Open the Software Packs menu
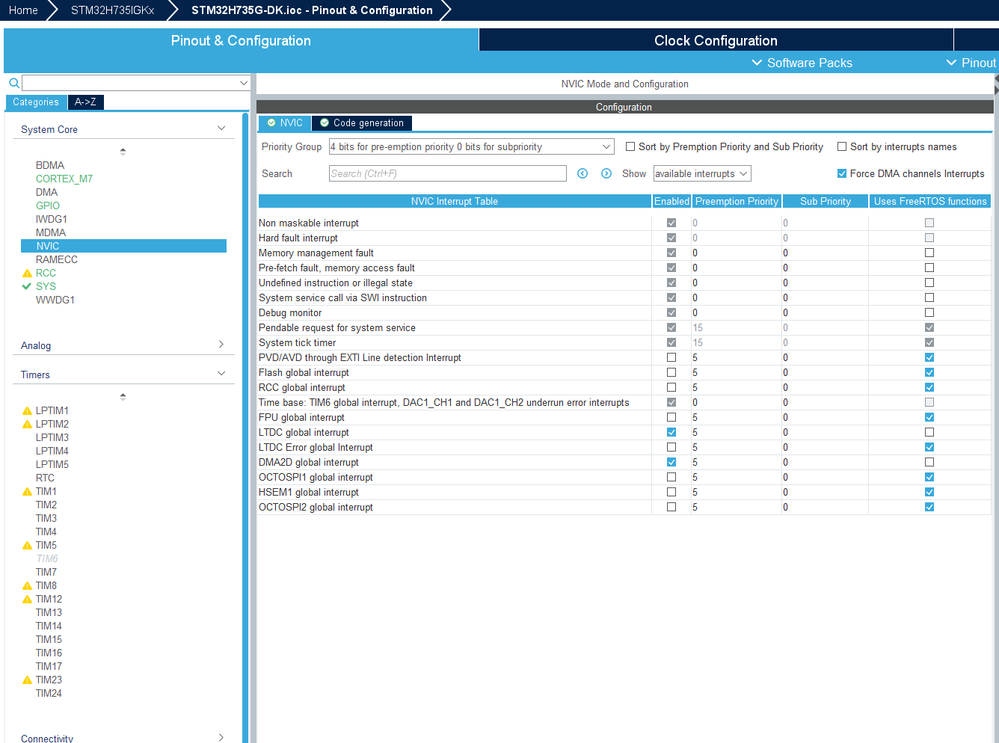 click(x=802, y=62)
